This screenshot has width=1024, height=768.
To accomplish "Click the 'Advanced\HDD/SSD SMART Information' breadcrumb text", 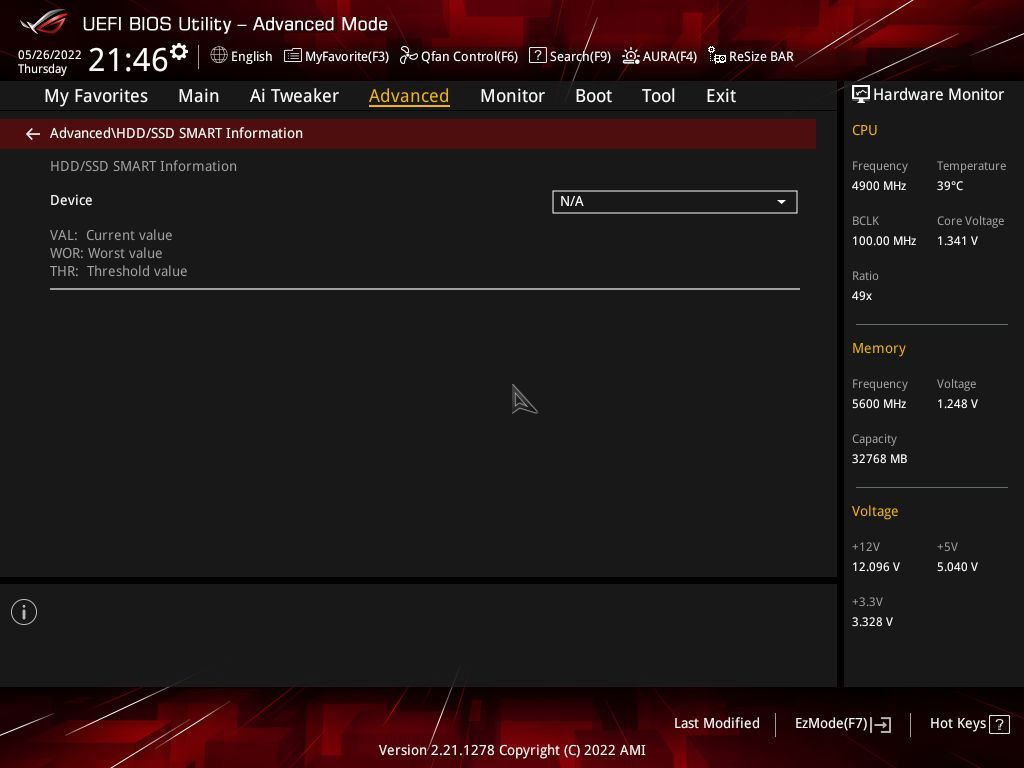I will [x=176, y=133].
